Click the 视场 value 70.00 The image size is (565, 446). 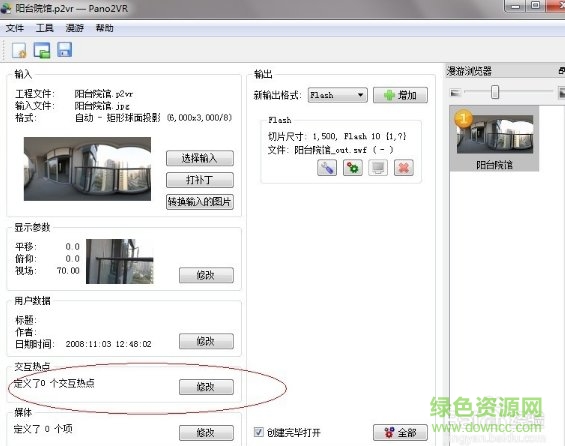point(68,270)
